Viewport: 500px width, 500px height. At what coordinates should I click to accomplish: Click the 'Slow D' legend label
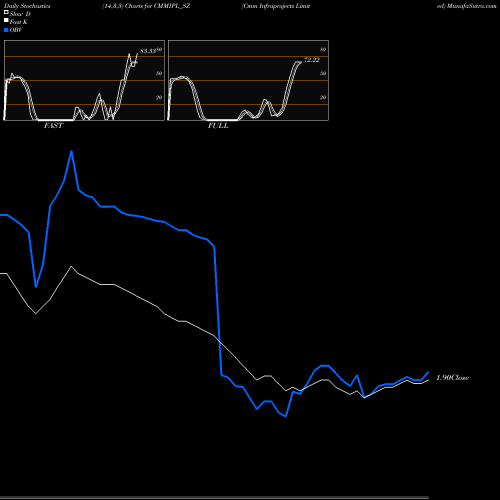[20, 14]
